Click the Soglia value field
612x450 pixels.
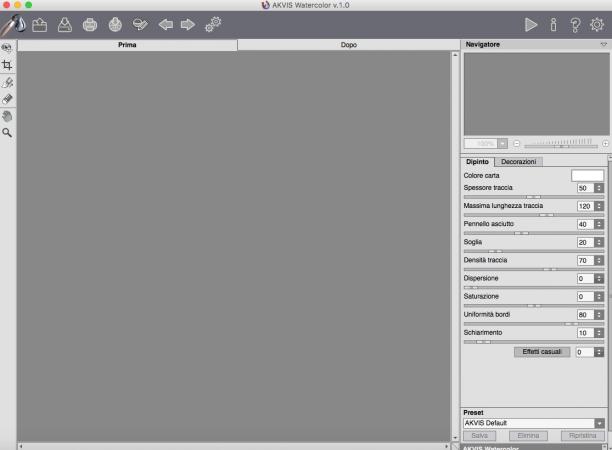coord(585,242)
